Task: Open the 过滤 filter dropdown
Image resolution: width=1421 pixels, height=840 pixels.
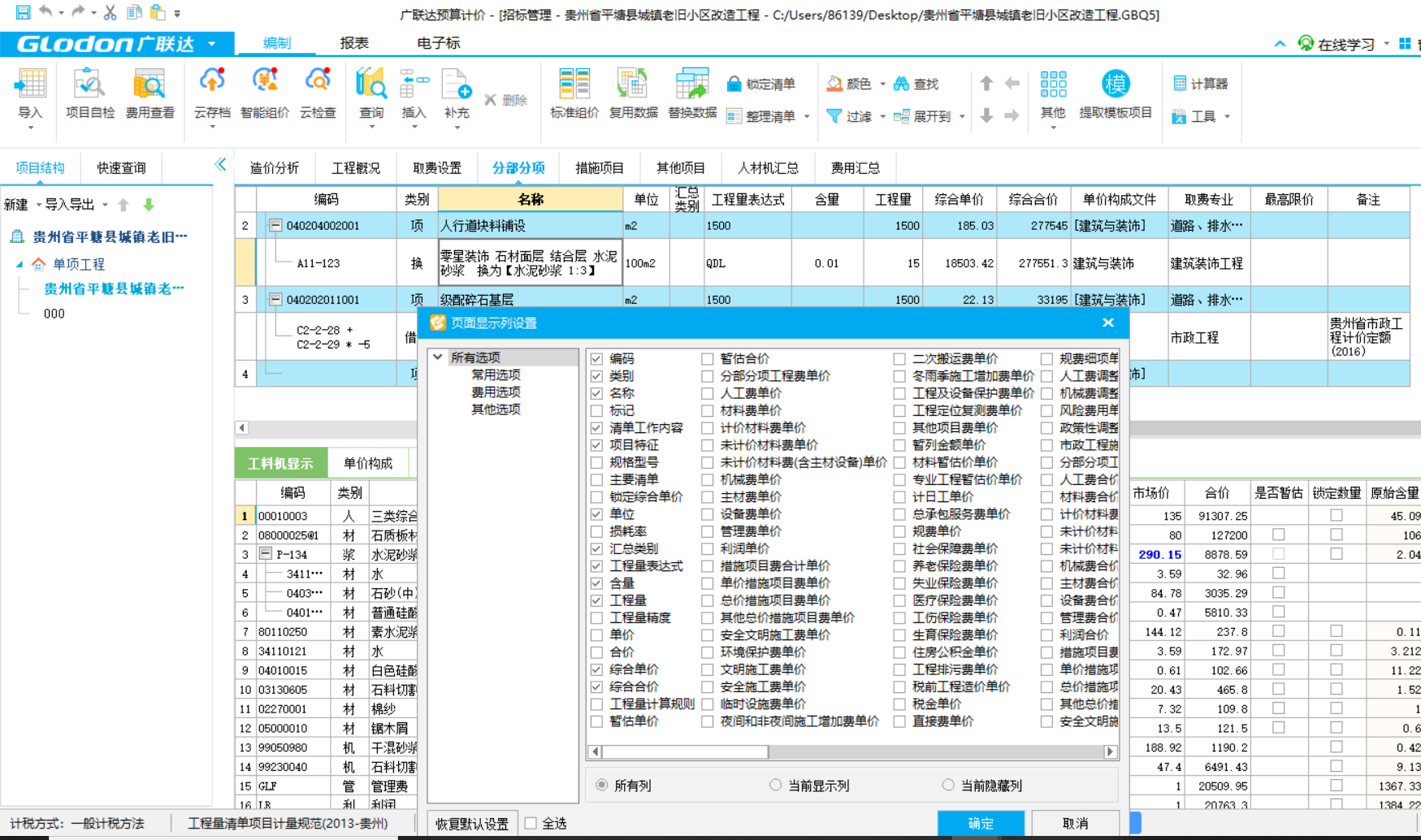Action: pos(882,117)
